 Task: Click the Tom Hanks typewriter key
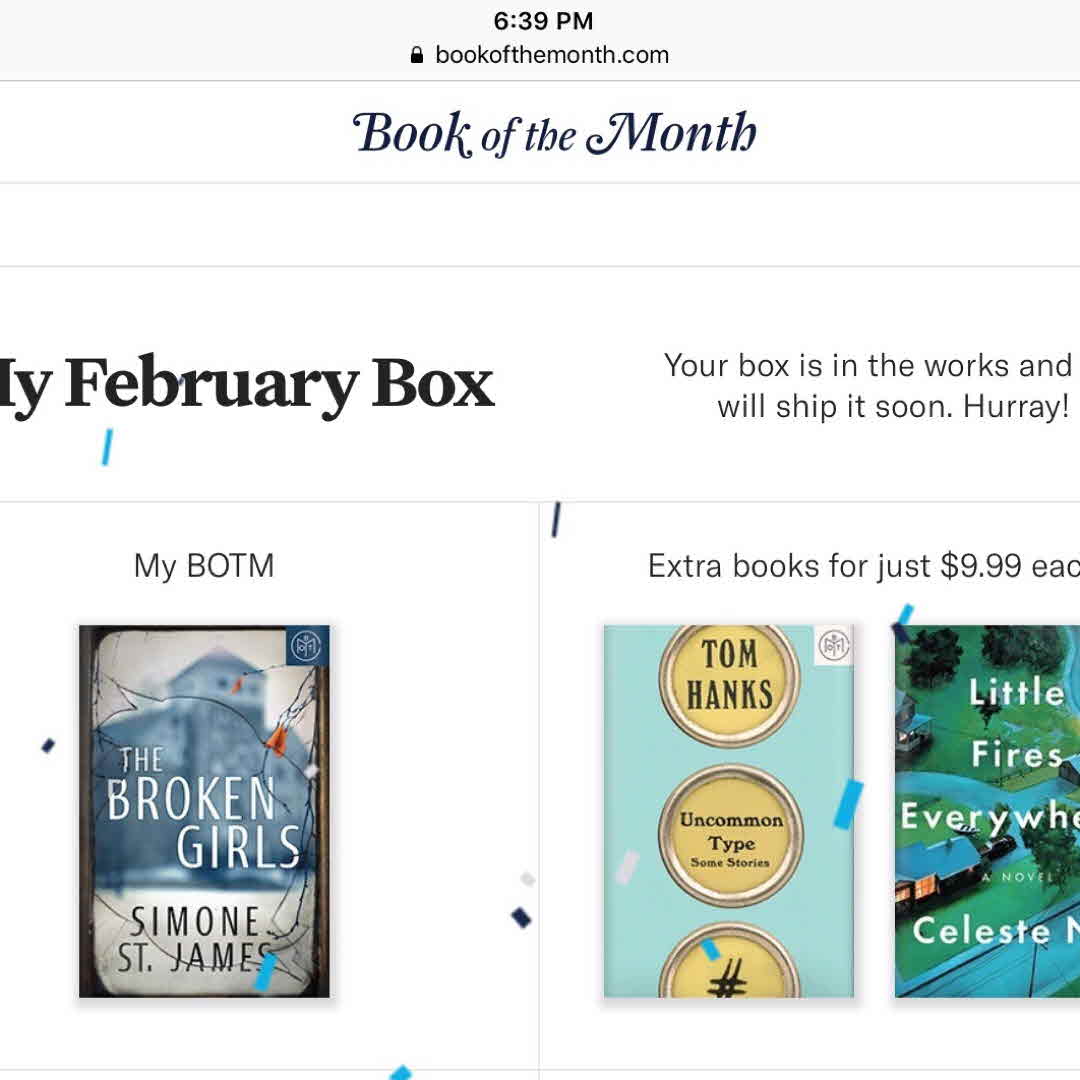(730, 675)
